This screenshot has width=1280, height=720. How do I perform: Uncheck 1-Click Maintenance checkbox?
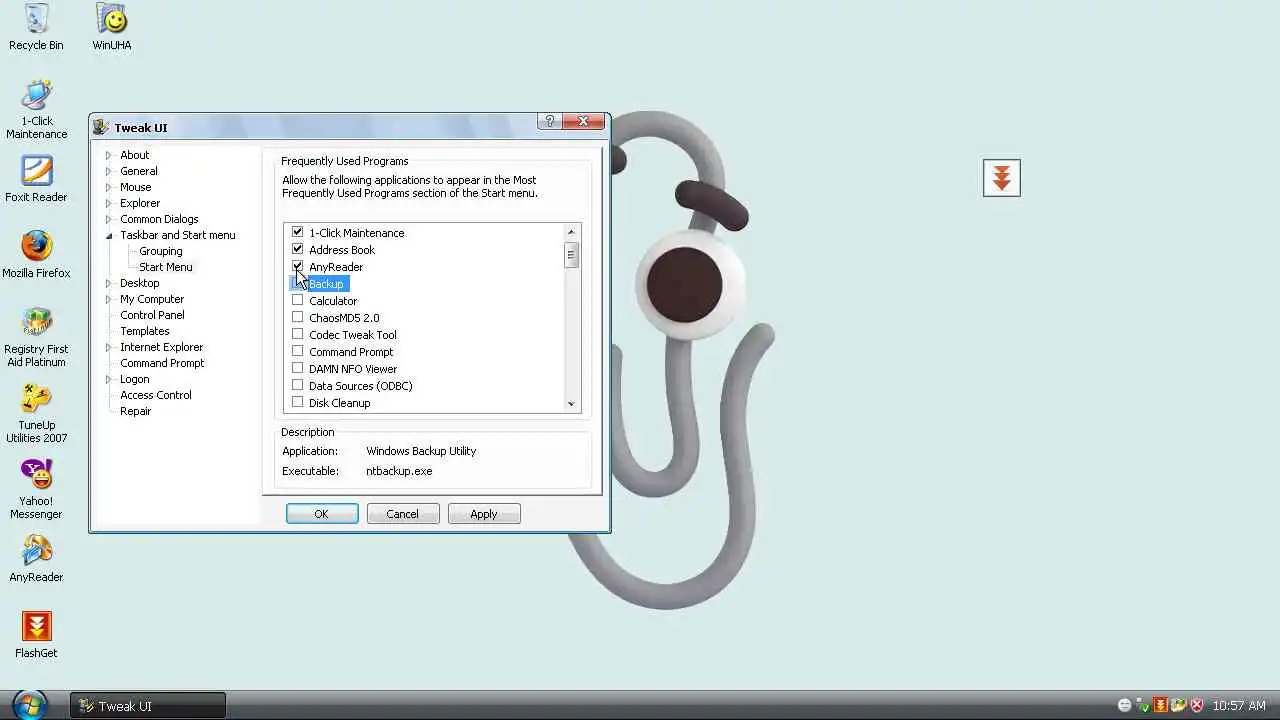click(297, 232)
